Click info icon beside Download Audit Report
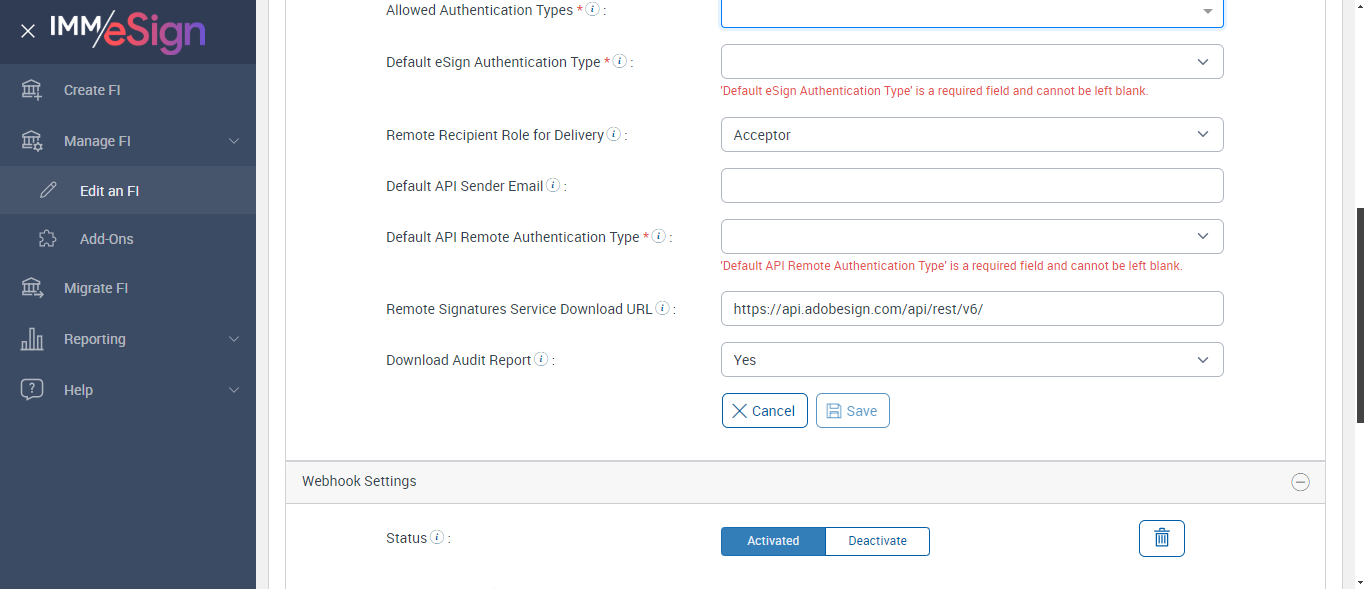1366x589 pixels. pyautogui.click(x=541, y=360)
